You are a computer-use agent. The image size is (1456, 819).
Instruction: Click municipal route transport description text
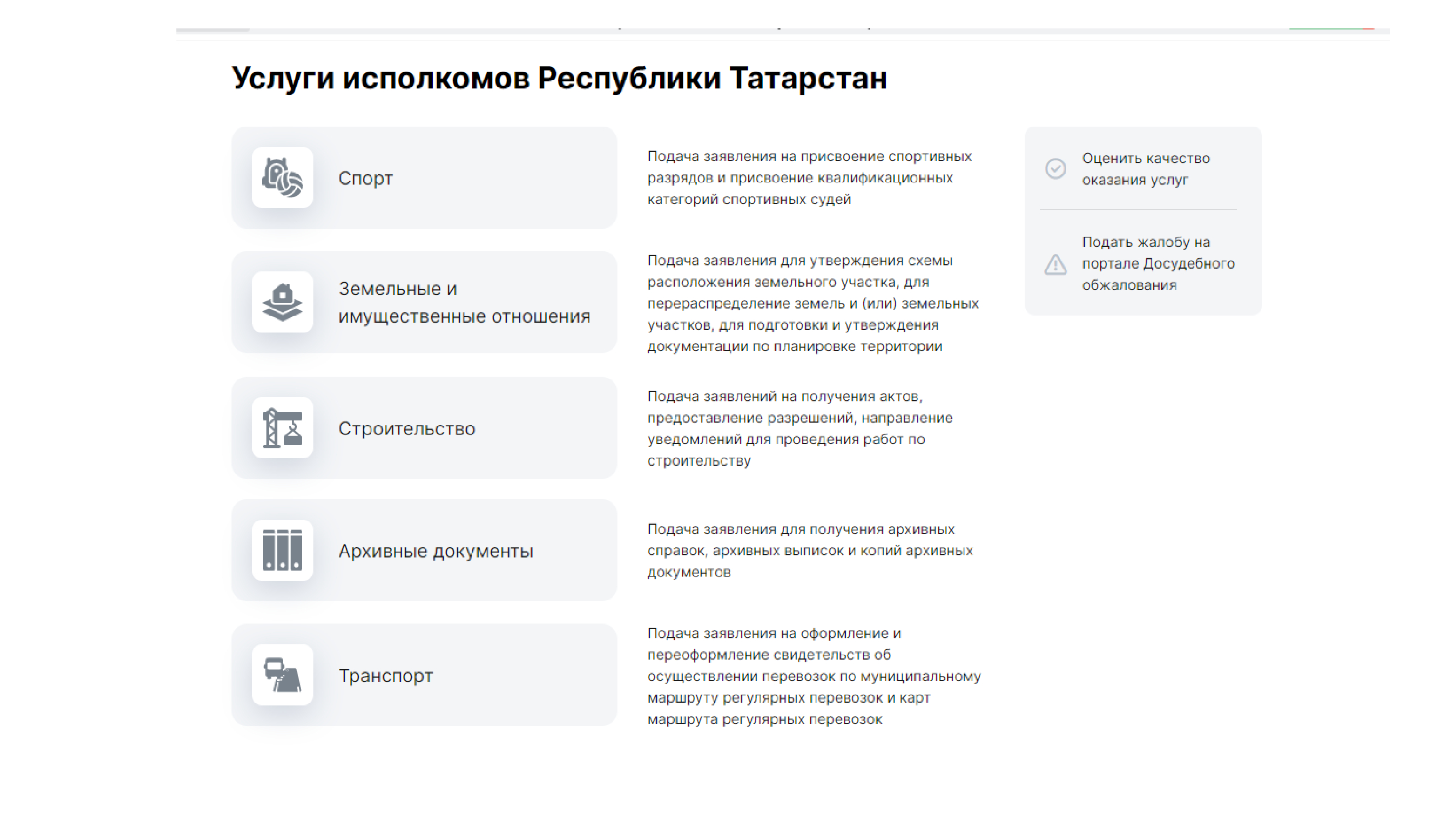813,676
